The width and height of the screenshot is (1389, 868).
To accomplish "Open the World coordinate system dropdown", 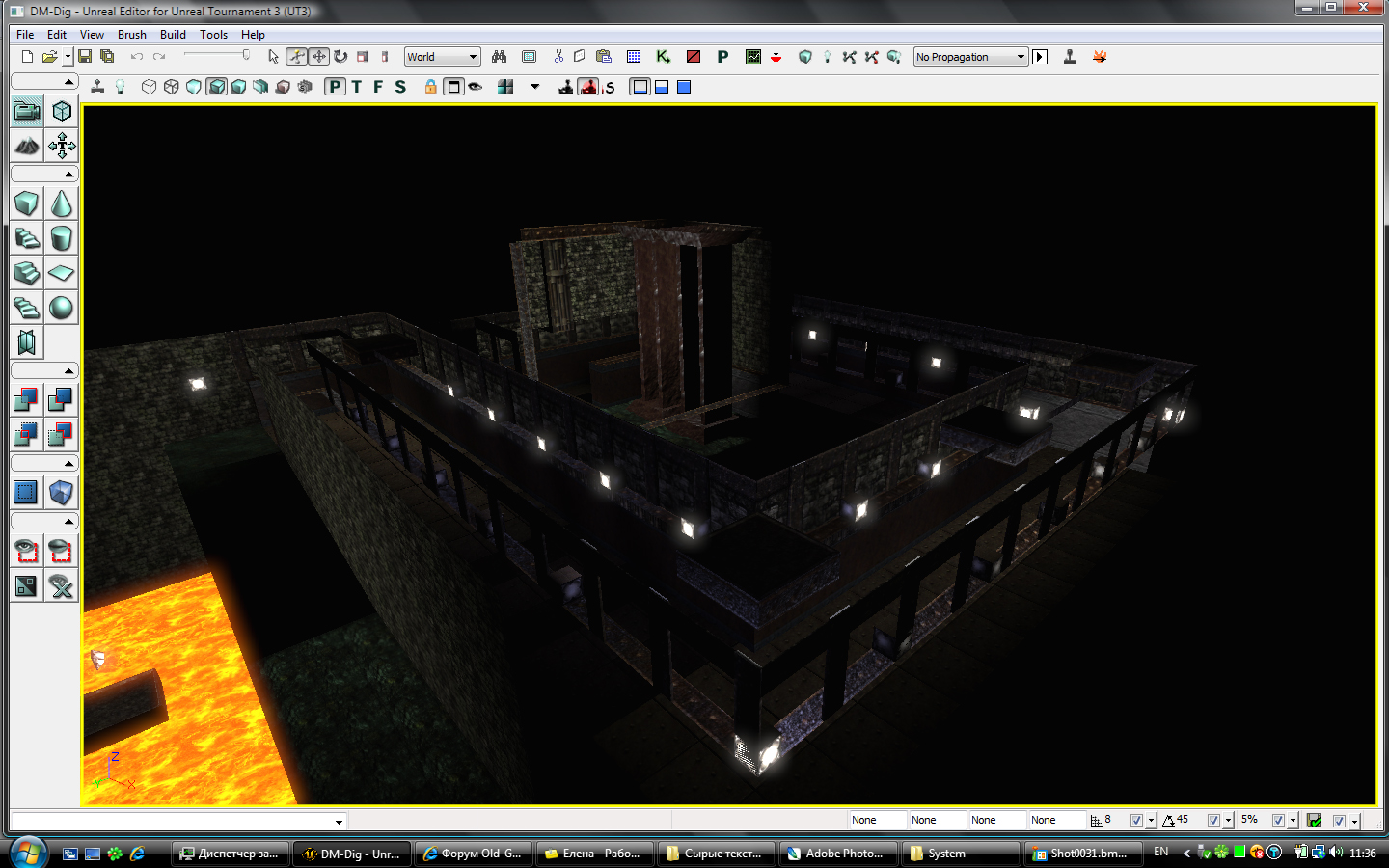I will point(442,57).
